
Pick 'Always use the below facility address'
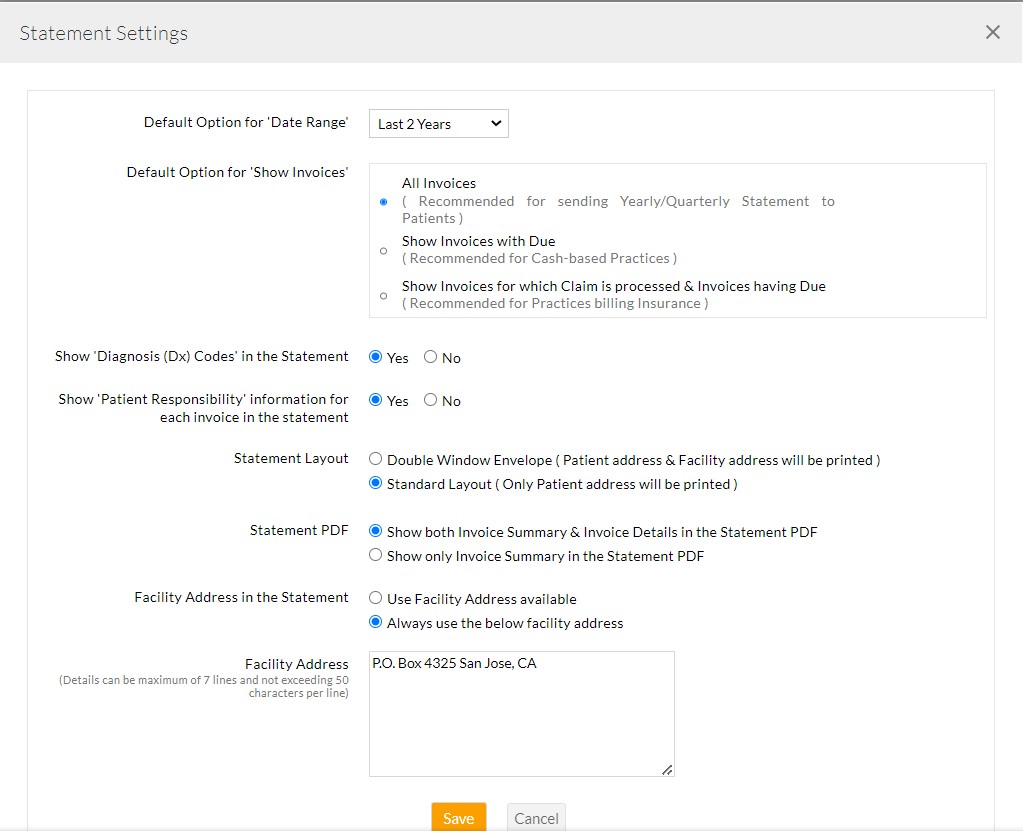(375, 621)
